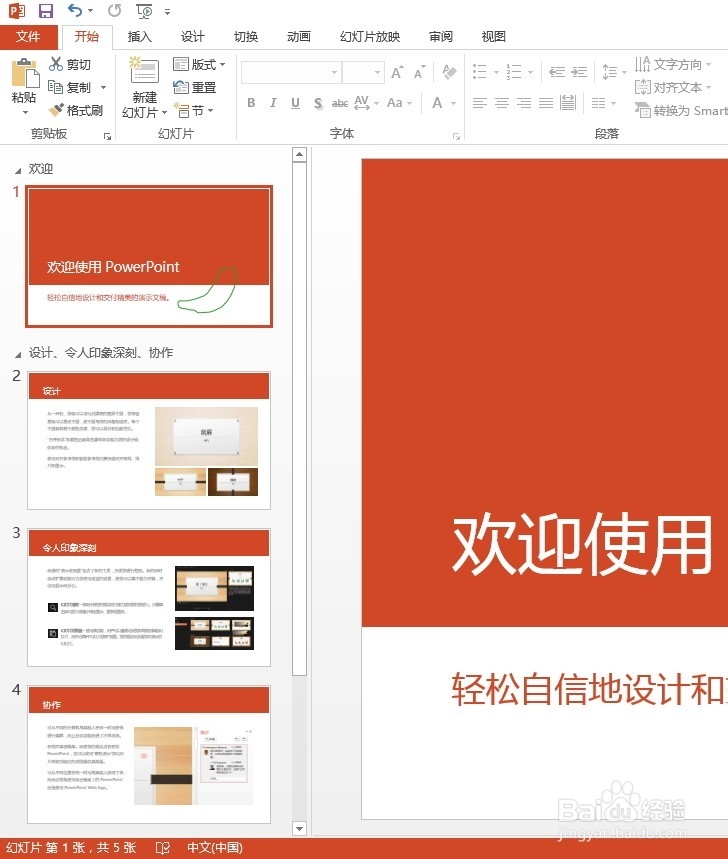Viewport: 728px width, 859px height.
Task: Click the Paste (粘贴) clipboard icon
Action: [25, 73]
